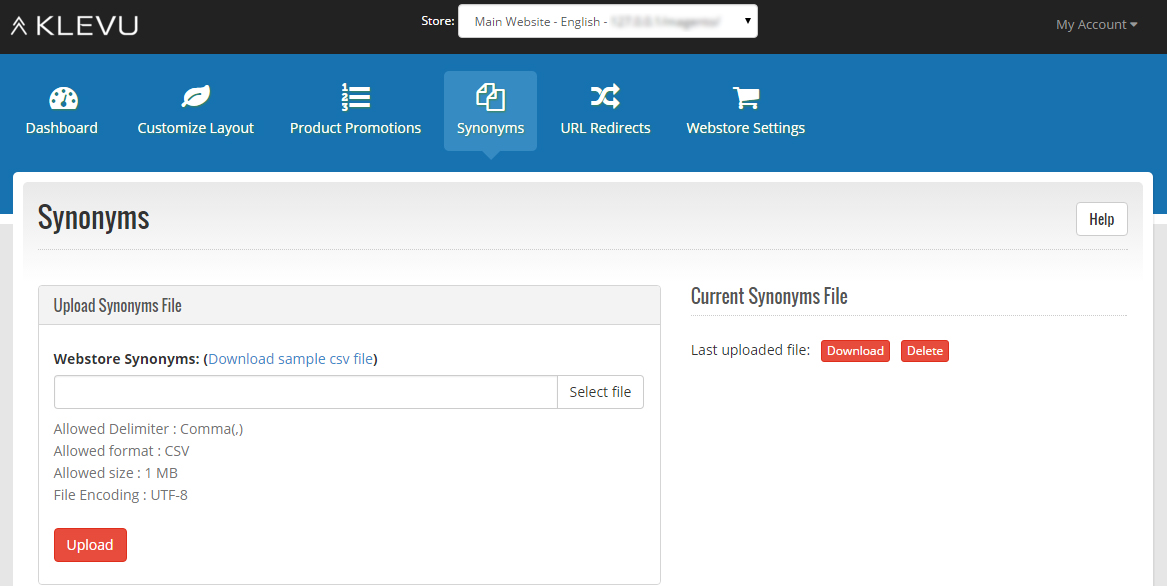
Task: Click the Product Promotions numbered-list icon
Action: pyautogui.click(x=356, y=97)
